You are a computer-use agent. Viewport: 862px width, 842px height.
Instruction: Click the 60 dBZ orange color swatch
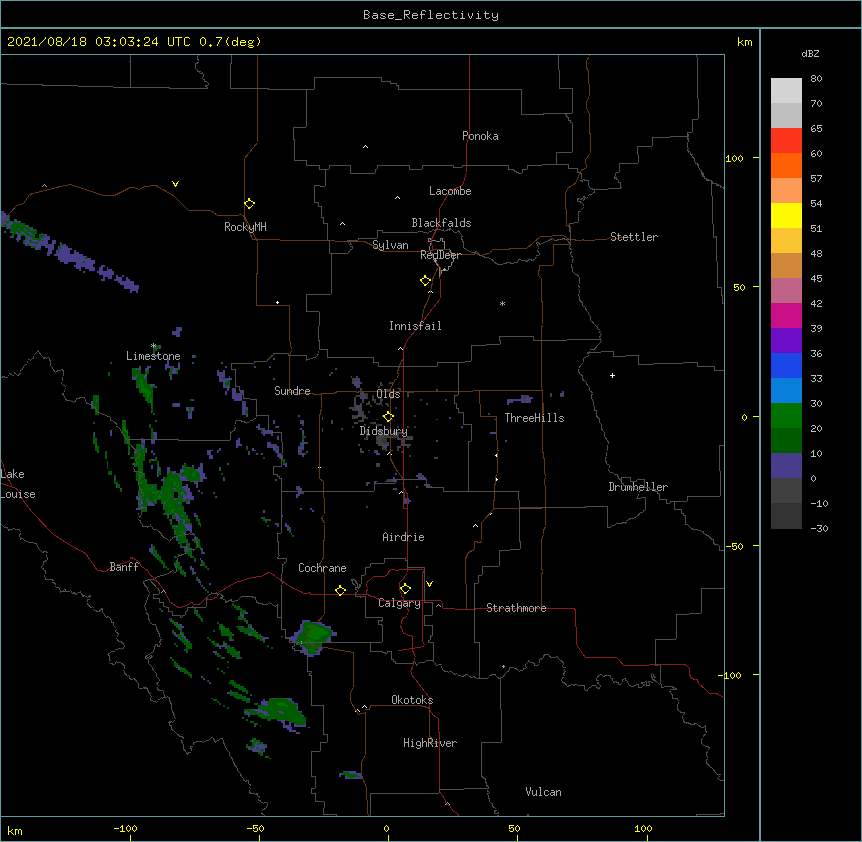(786, 165)
